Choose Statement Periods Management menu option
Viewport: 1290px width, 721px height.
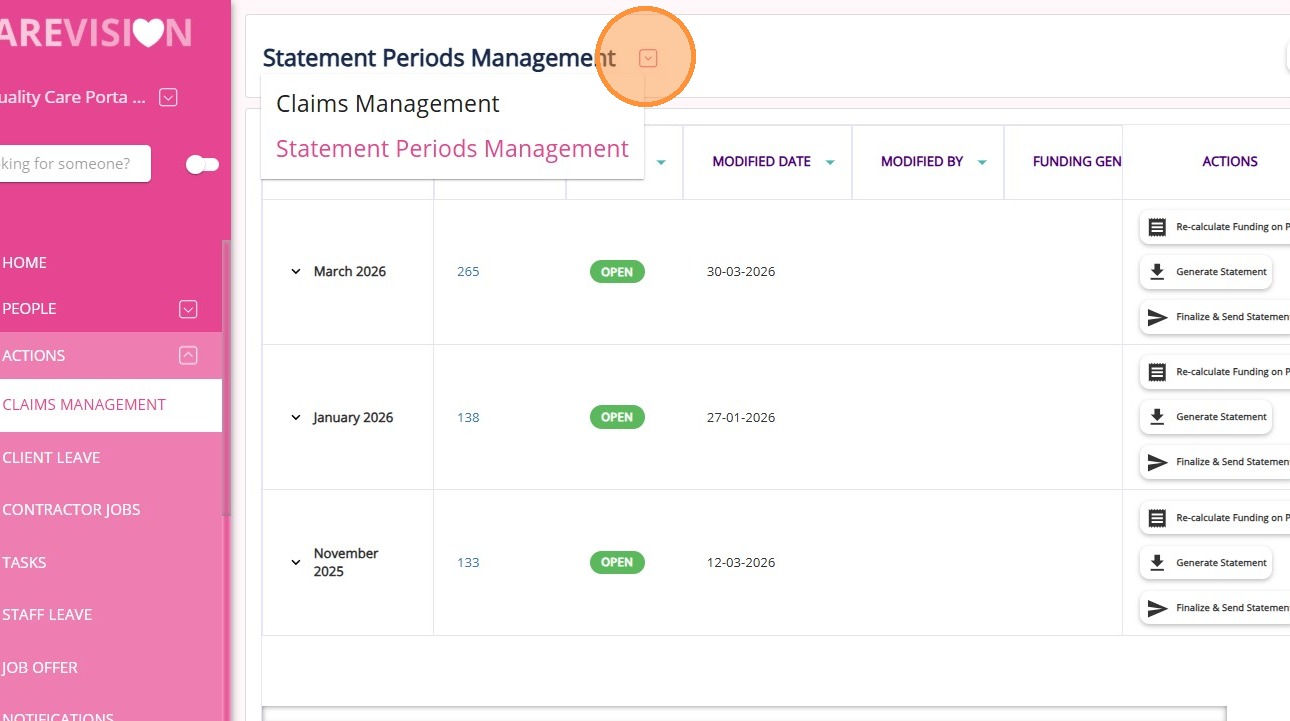tap(452, 149)
